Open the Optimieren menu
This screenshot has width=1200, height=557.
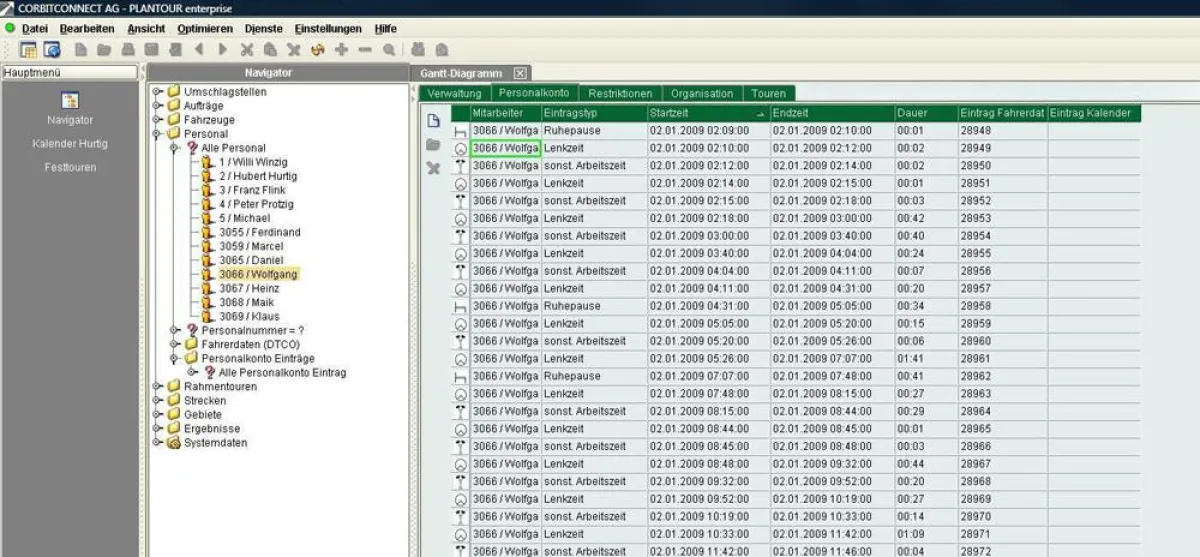[205, 29]
